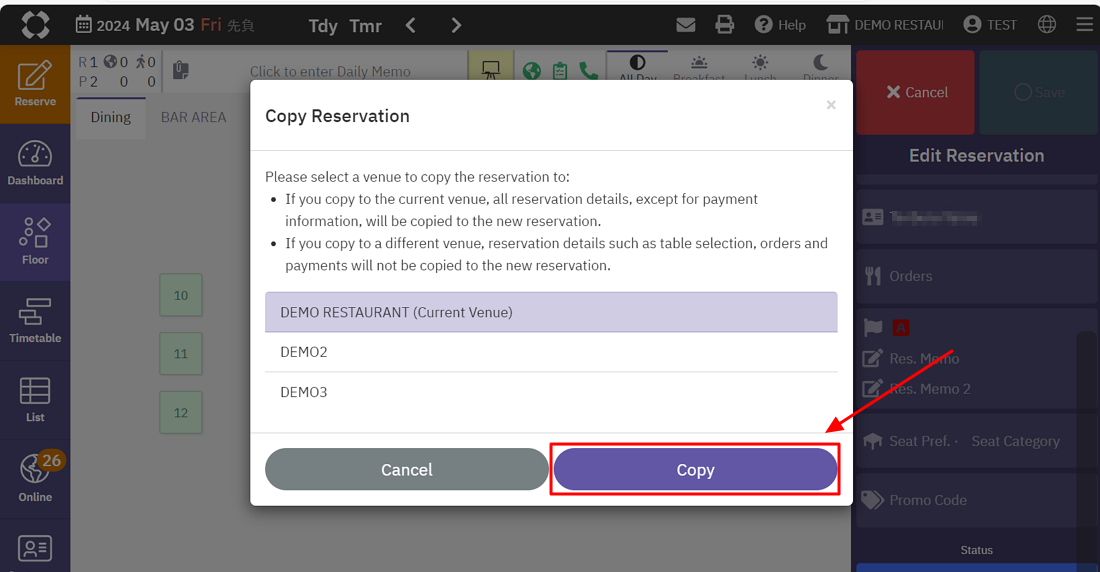Open the language globe selector
This screenshot has height=572, width=1100.
[1047, 25]
